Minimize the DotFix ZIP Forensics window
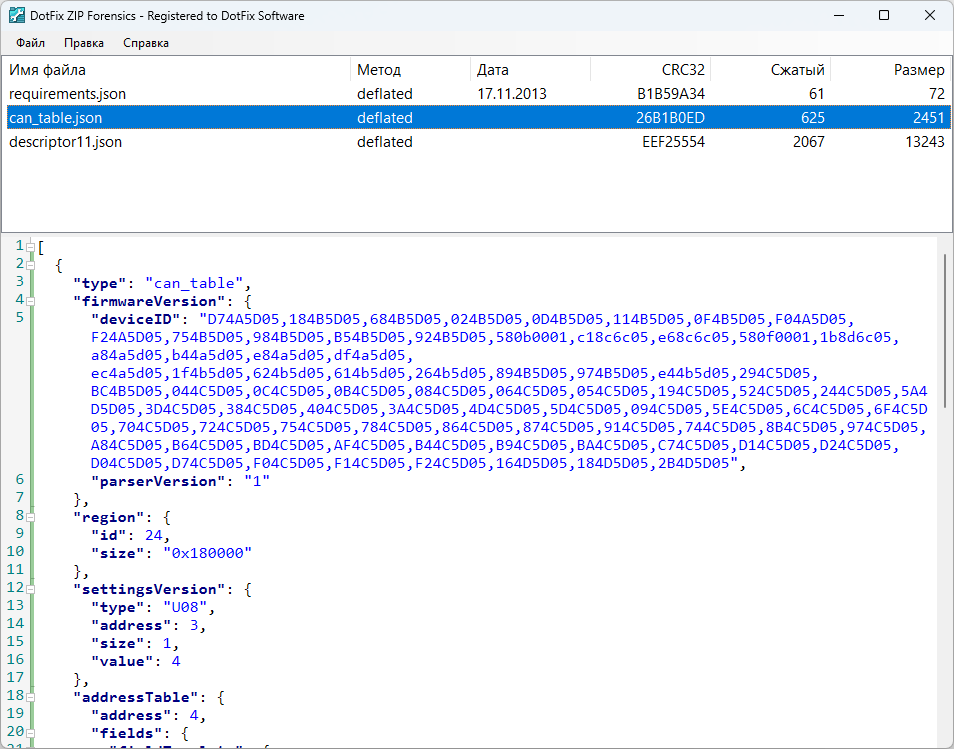Image resolution: width=954 pixels, height=749 pixels. (x=839, y=16)
